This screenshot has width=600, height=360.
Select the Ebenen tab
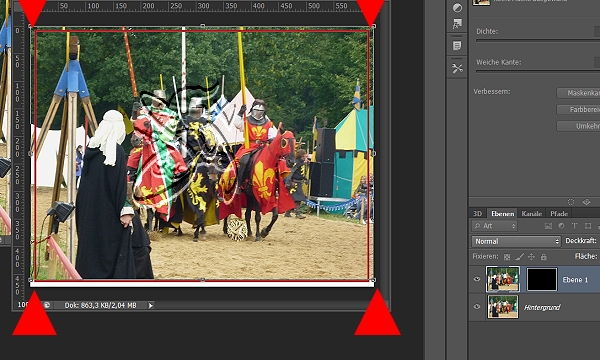point(502,213)
